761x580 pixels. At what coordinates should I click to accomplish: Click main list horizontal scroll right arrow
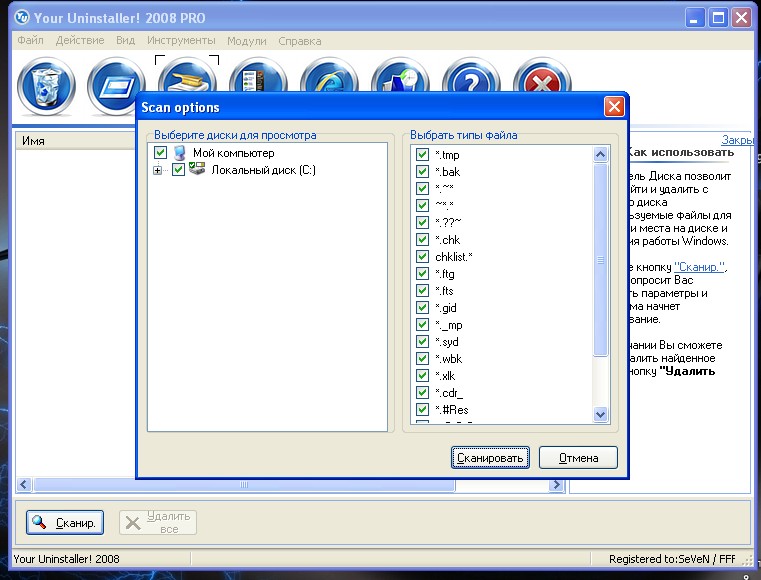(557, 484)
